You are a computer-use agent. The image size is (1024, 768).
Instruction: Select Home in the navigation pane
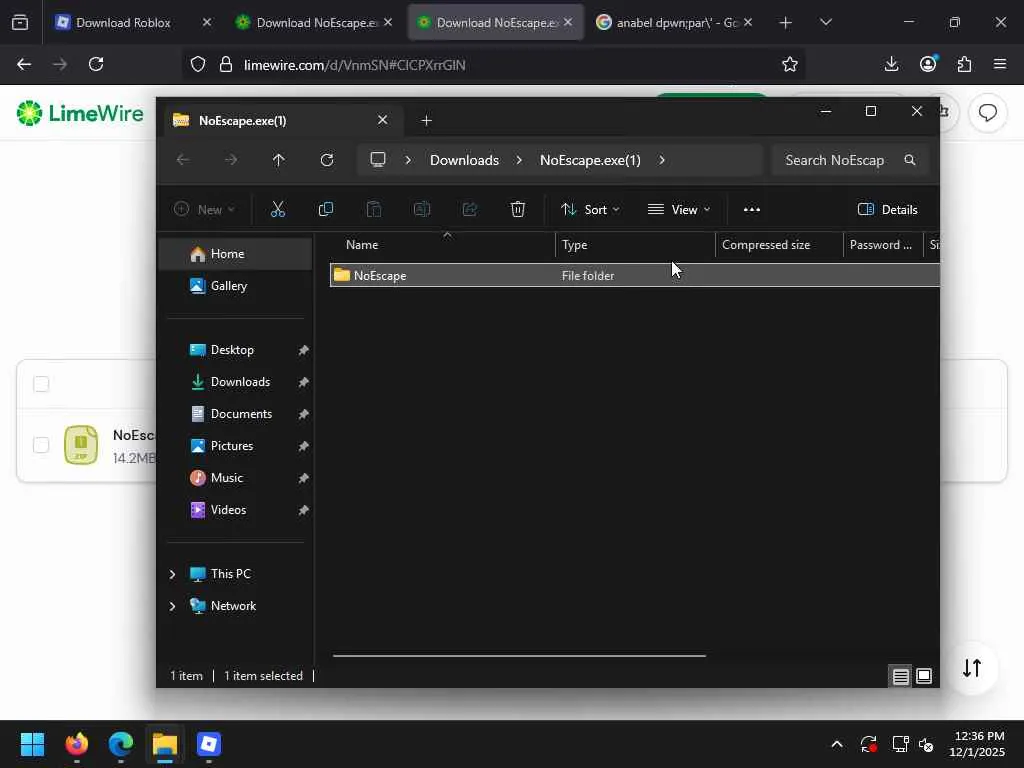coord(235,254)
